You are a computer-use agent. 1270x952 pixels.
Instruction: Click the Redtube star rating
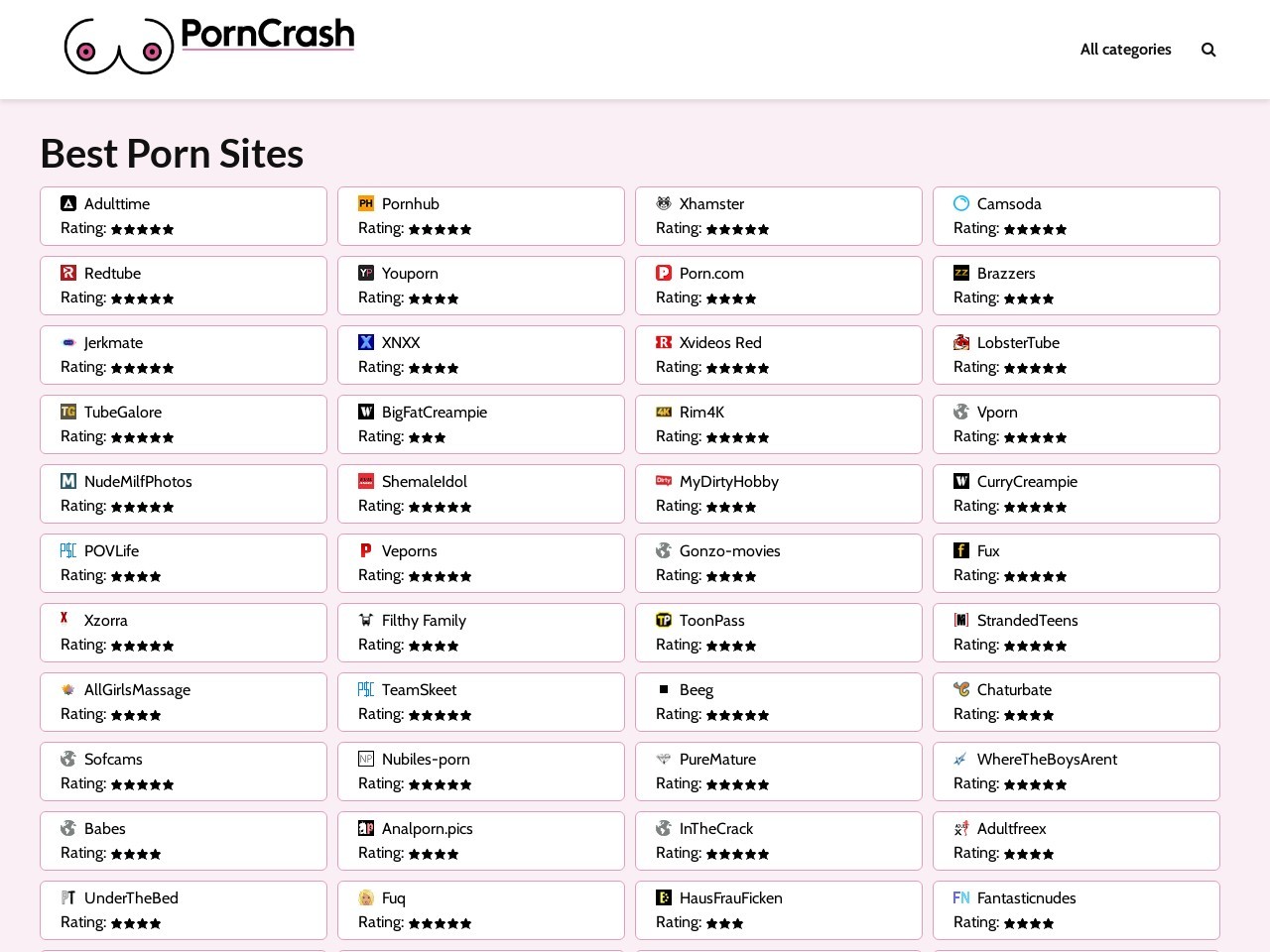coord(142,298)
